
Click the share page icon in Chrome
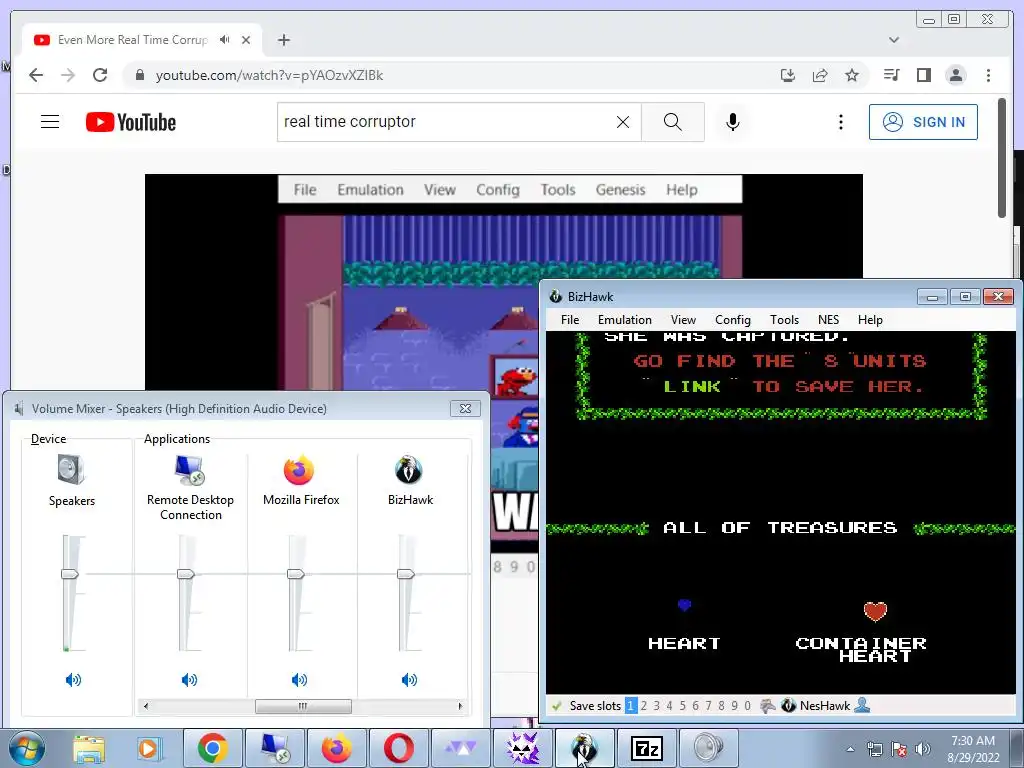820,75
